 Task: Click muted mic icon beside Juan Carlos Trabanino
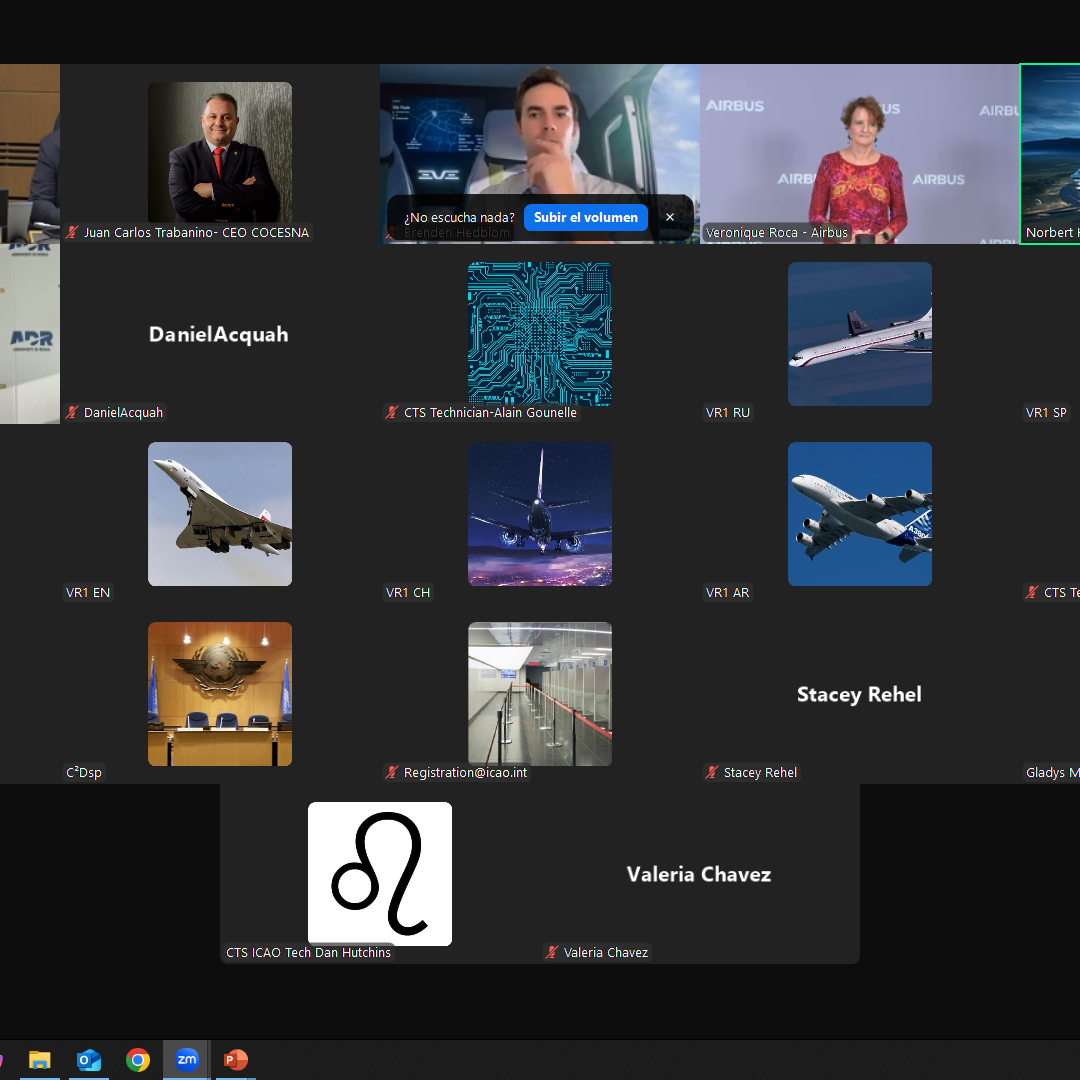pyautogui.click(x=72, y=233)
